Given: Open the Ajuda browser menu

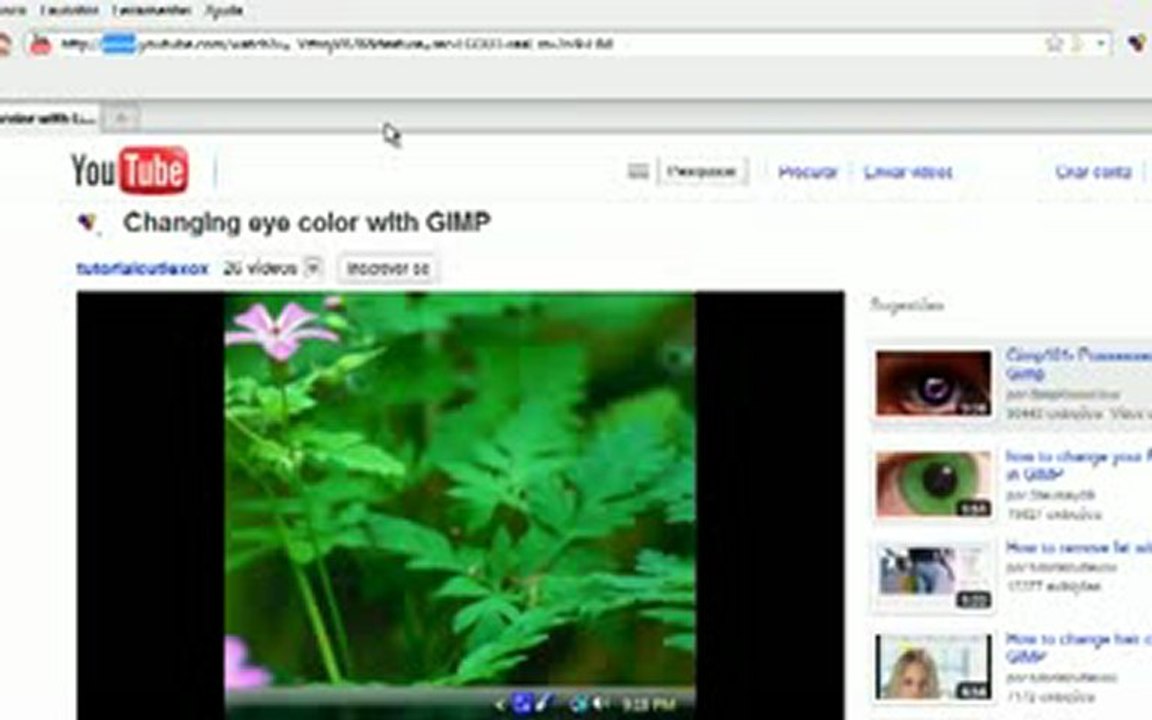Looking at the screenshot, I should tap(224, 10).
